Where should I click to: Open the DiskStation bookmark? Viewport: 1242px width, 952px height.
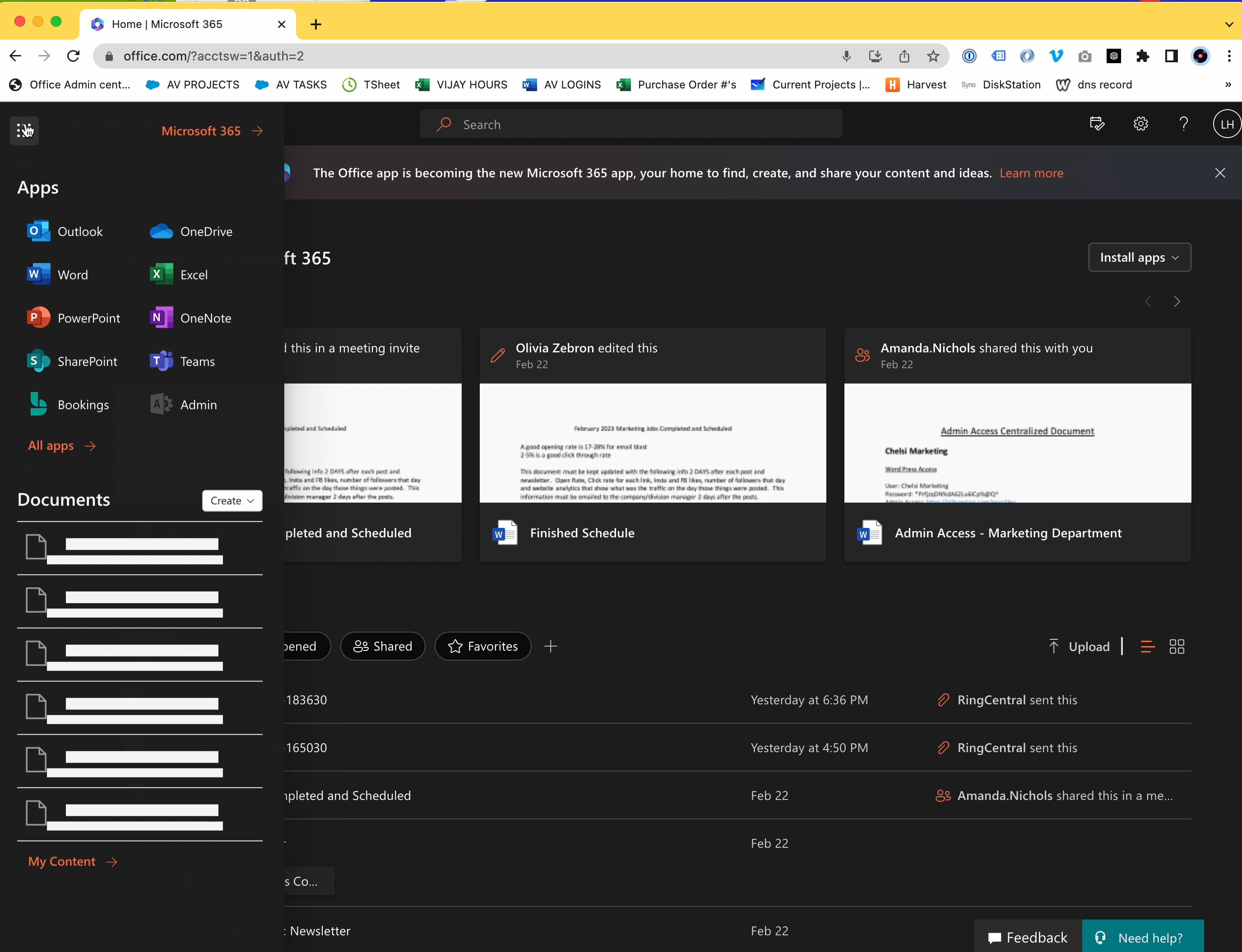(1001, 84)
